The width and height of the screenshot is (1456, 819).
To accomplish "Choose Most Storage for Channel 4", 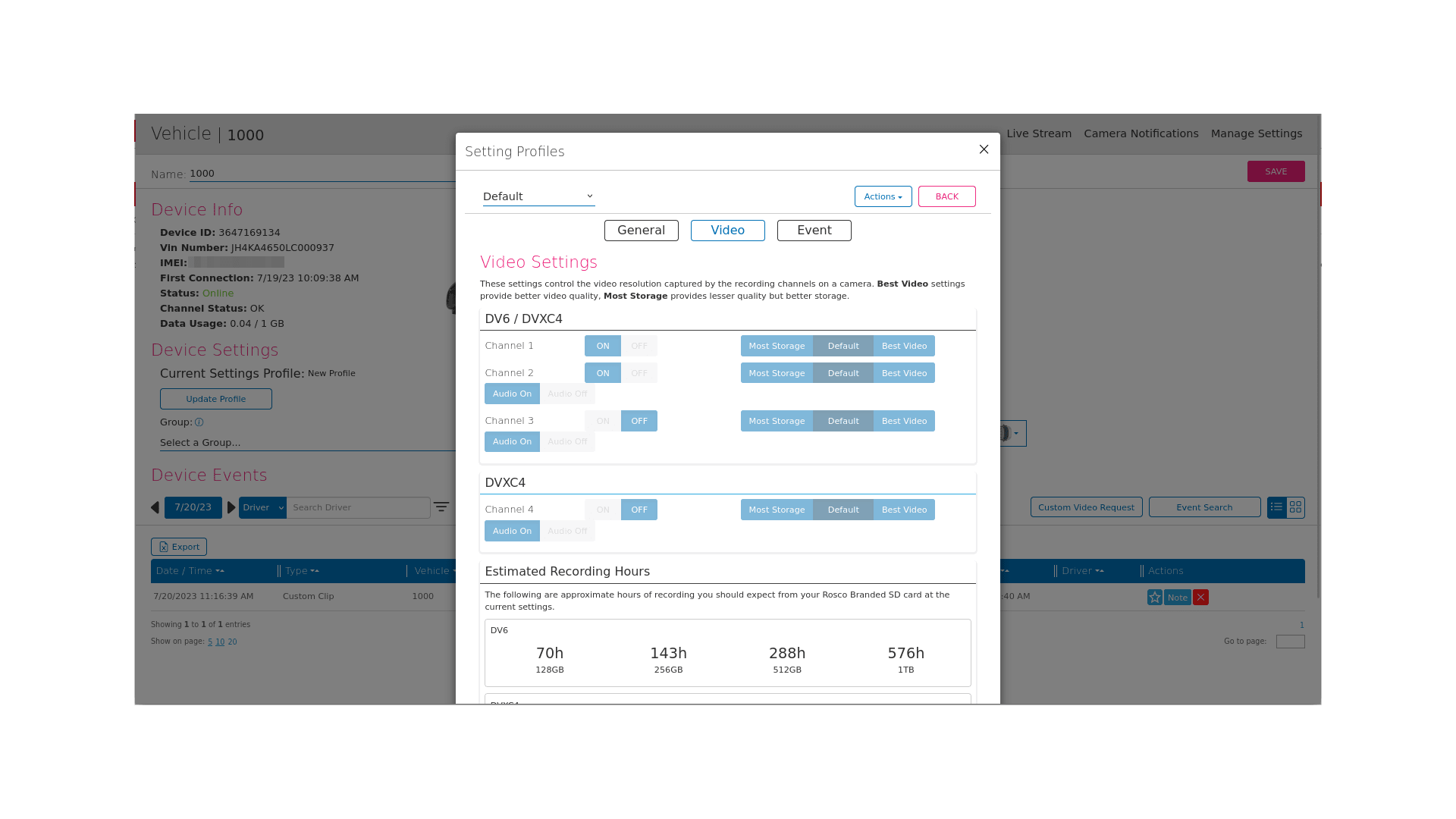I will (x=777, y=510).
